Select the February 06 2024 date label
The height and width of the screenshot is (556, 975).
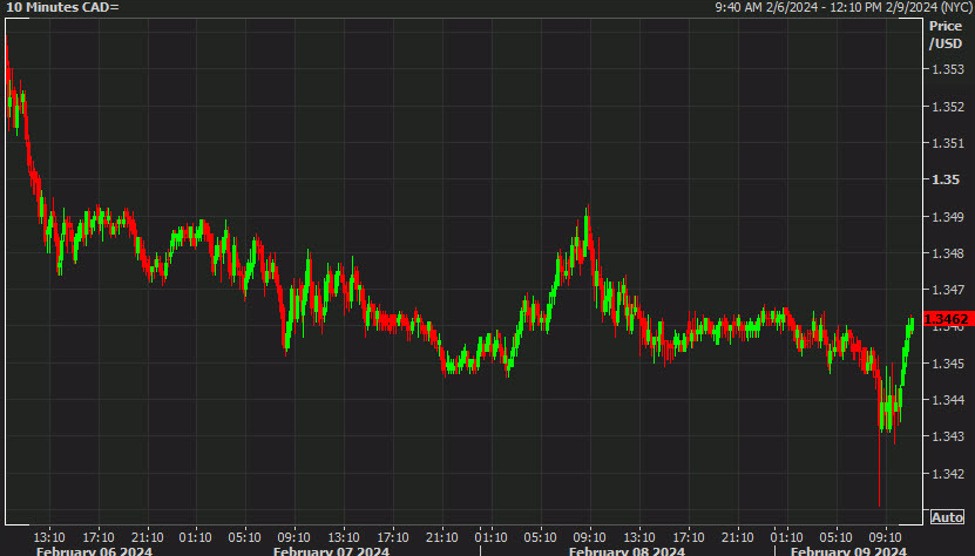coord(94,551)
